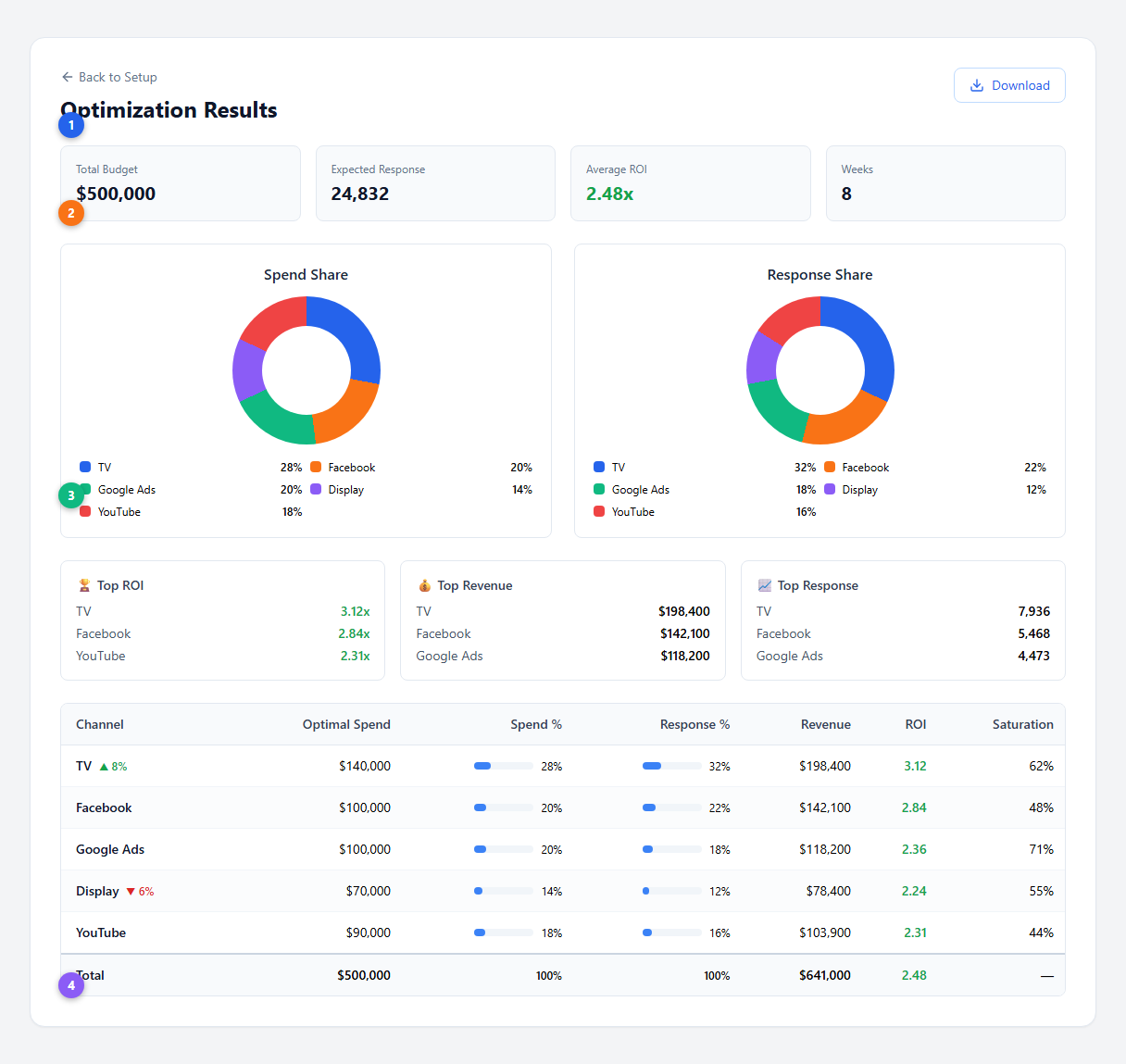Viewport: 1126px width, 1064px height.
Task: Click the trophy icon beside Top ROI
Action: (x=84, y=585)
